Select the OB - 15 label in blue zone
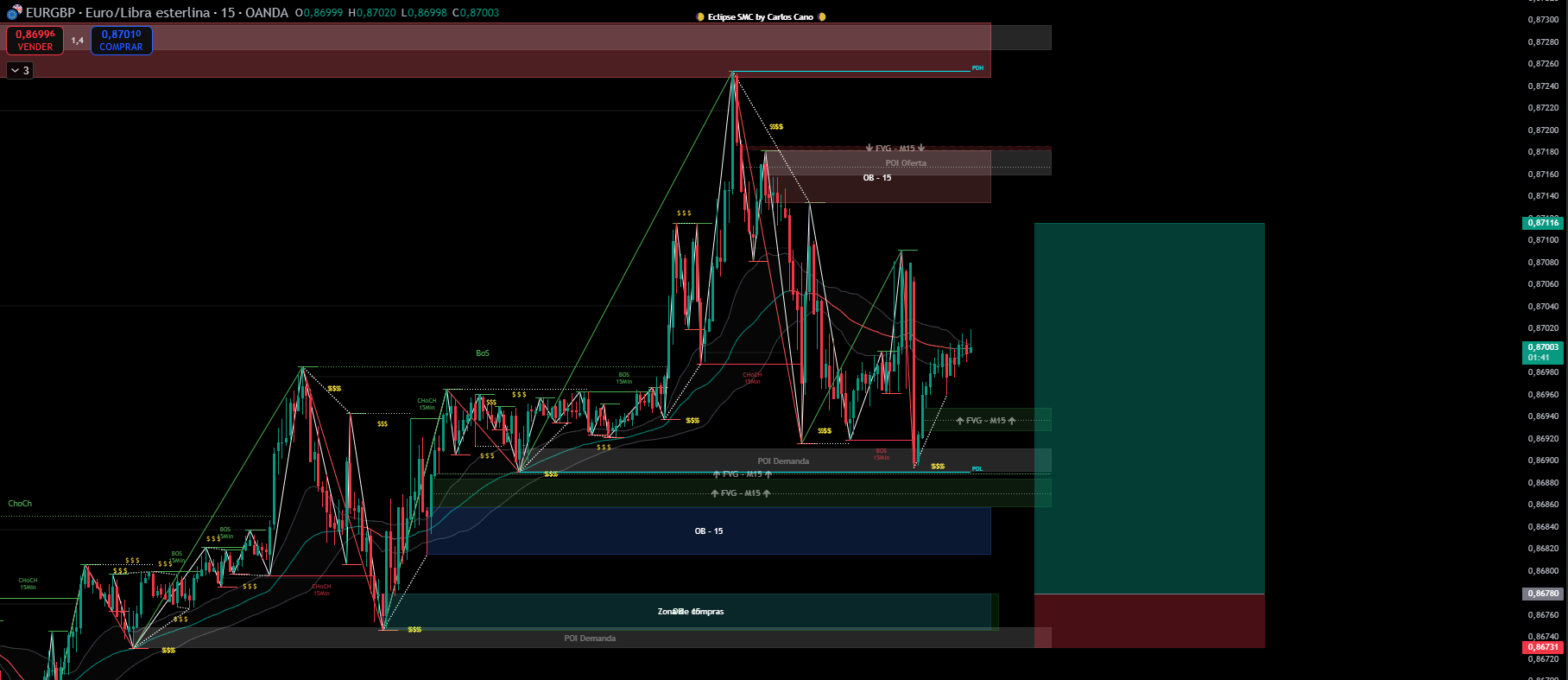The height and width of the screenshot is (680, 1568). coord(709,531)
